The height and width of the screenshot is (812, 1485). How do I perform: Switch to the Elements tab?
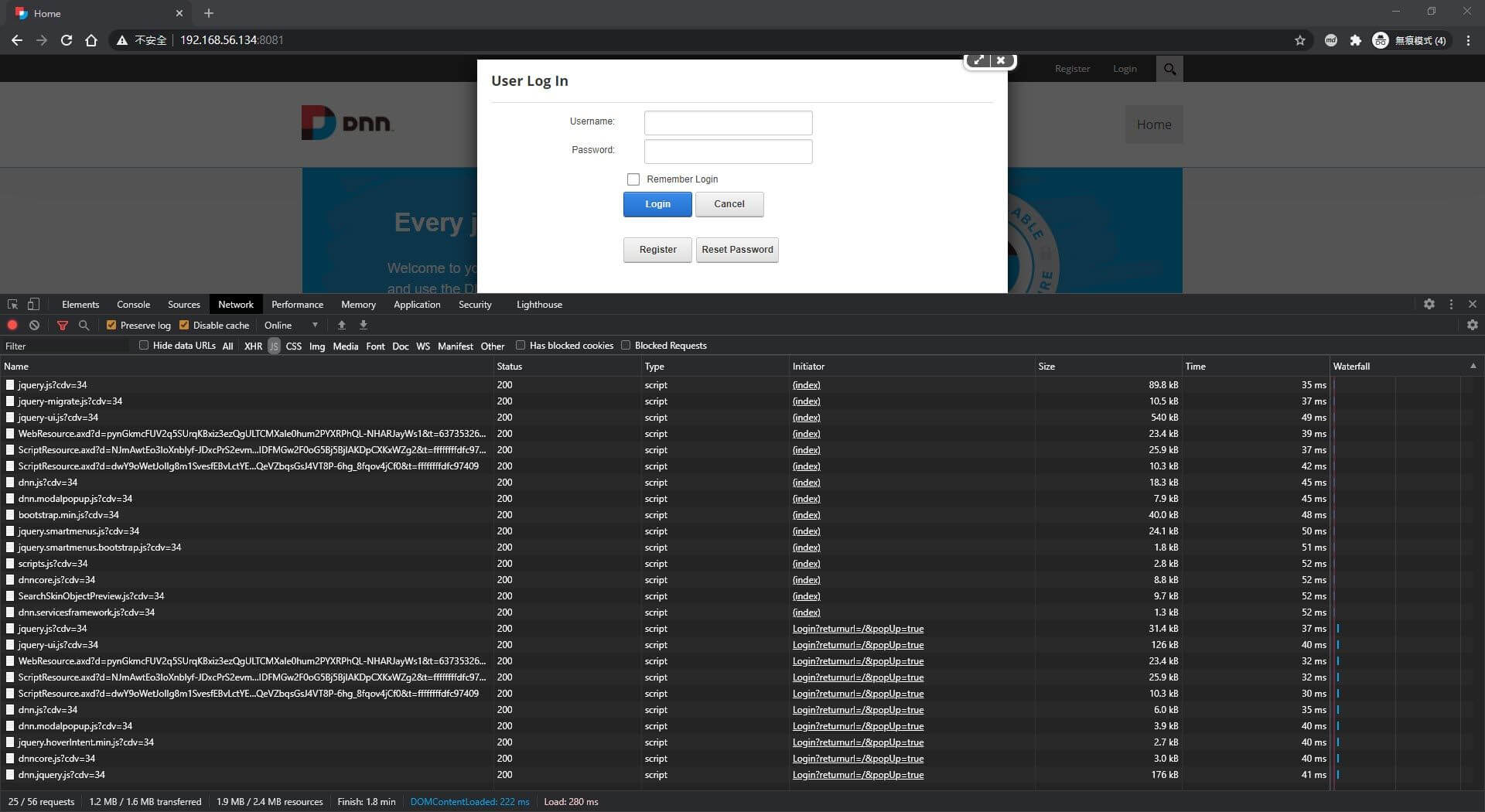[80, 305]
